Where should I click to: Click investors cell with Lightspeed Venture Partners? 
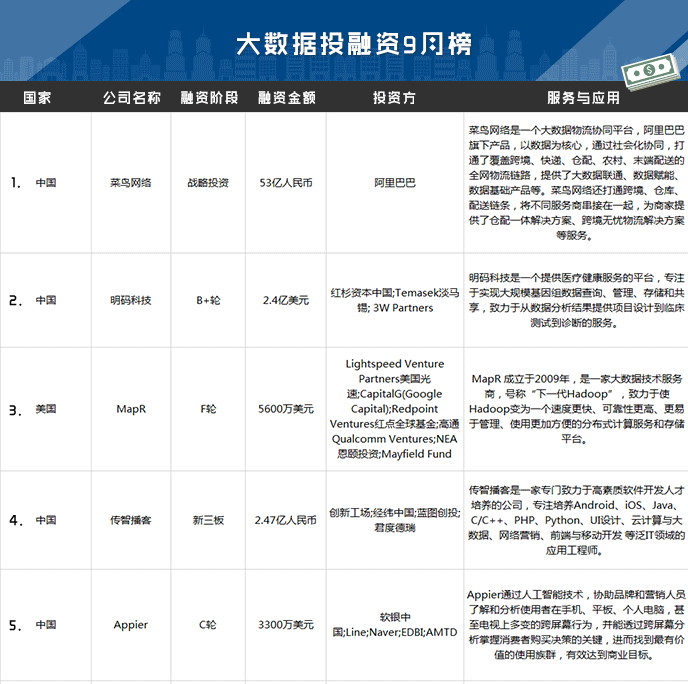(394, 408)
